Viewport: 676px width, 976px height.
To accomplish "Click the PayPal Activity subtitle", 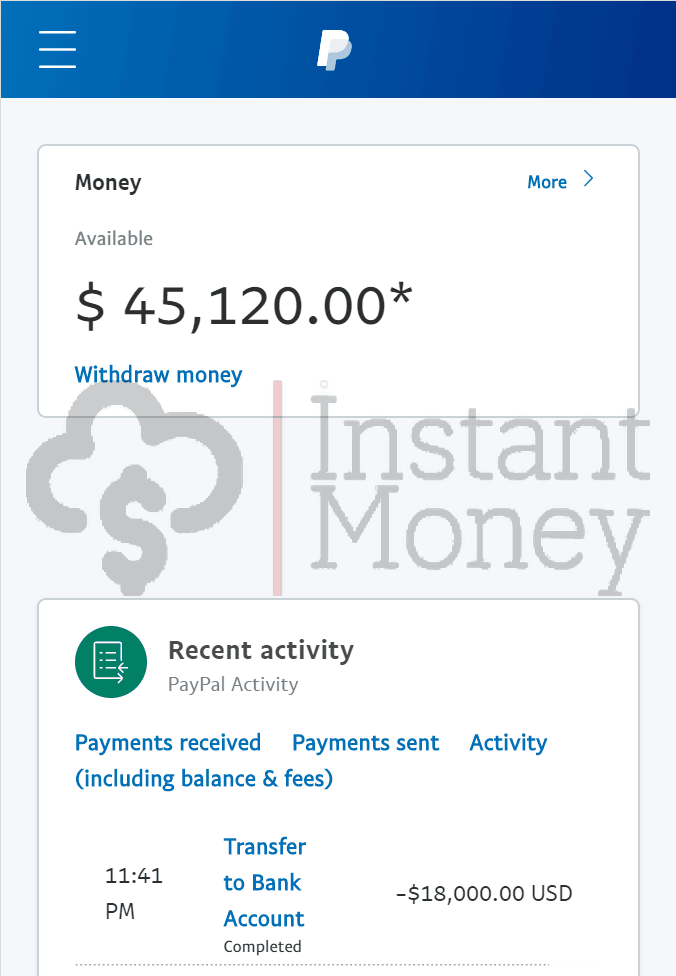I will tap(233, 684).
